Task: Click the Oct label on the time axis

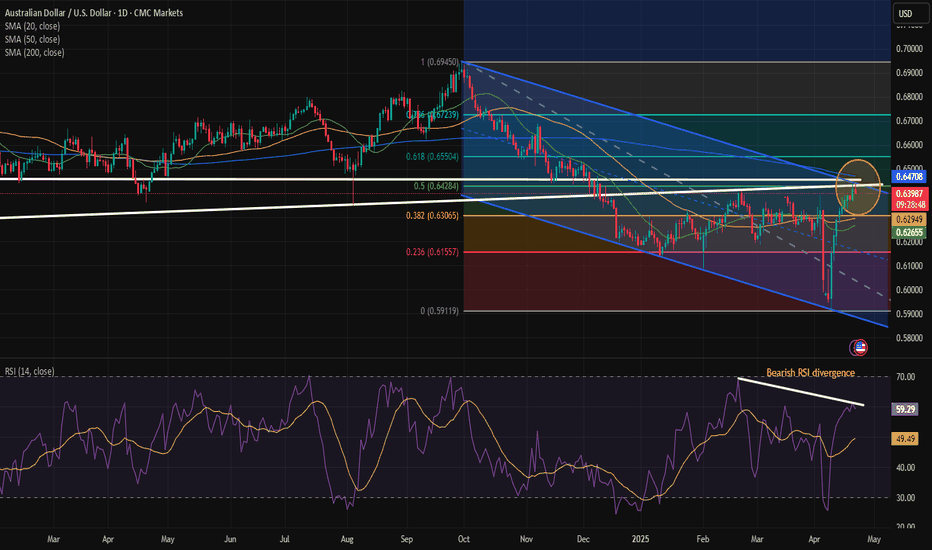Action: [x=464, y=539]
